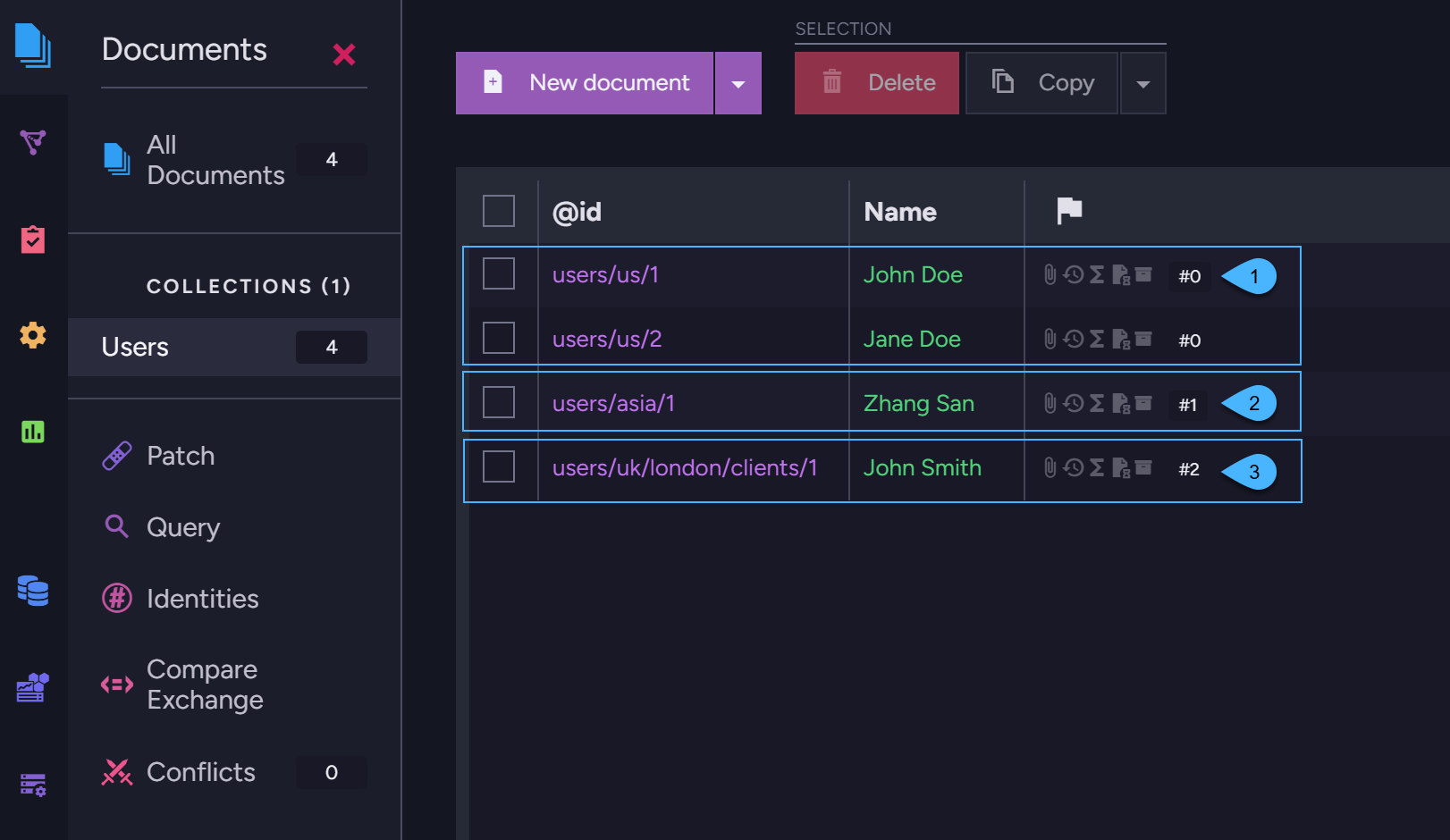Open the Documents section in the sidebar

click(33, 46)
